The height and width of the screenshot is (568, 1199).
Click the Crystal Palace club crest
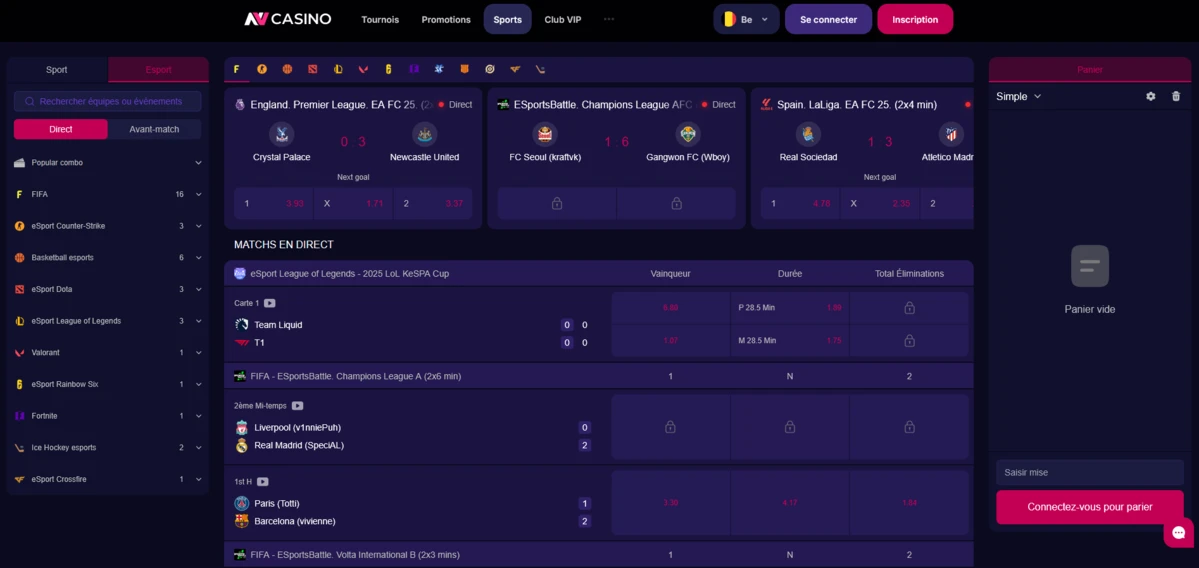281,135
